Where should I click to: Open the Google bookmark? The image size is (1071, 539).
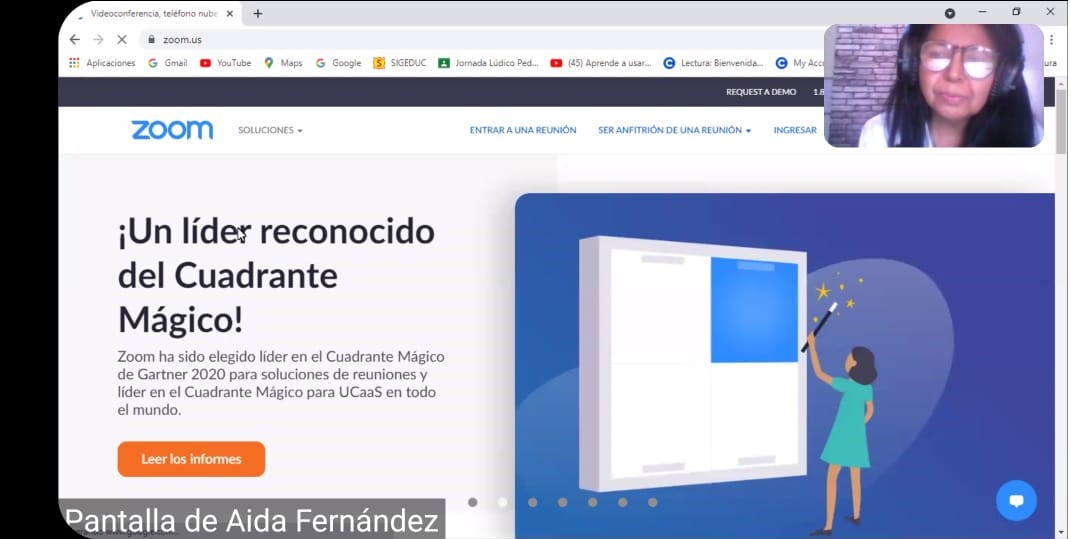(339, 63)
